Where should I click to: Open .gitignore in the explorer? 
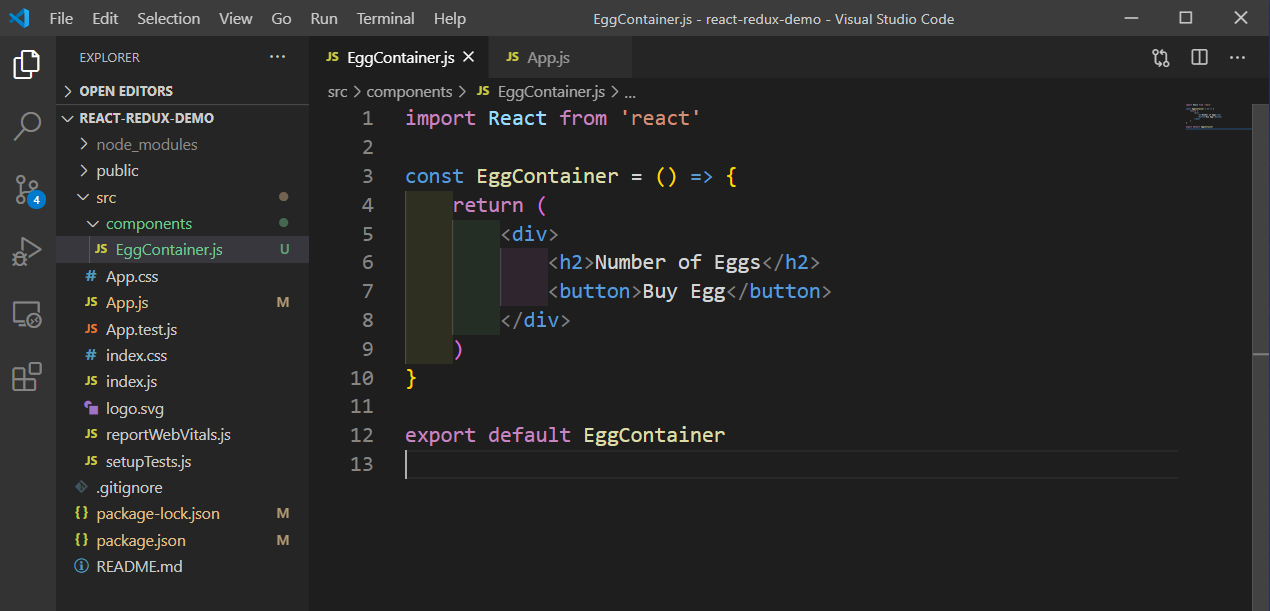point(182,488)
